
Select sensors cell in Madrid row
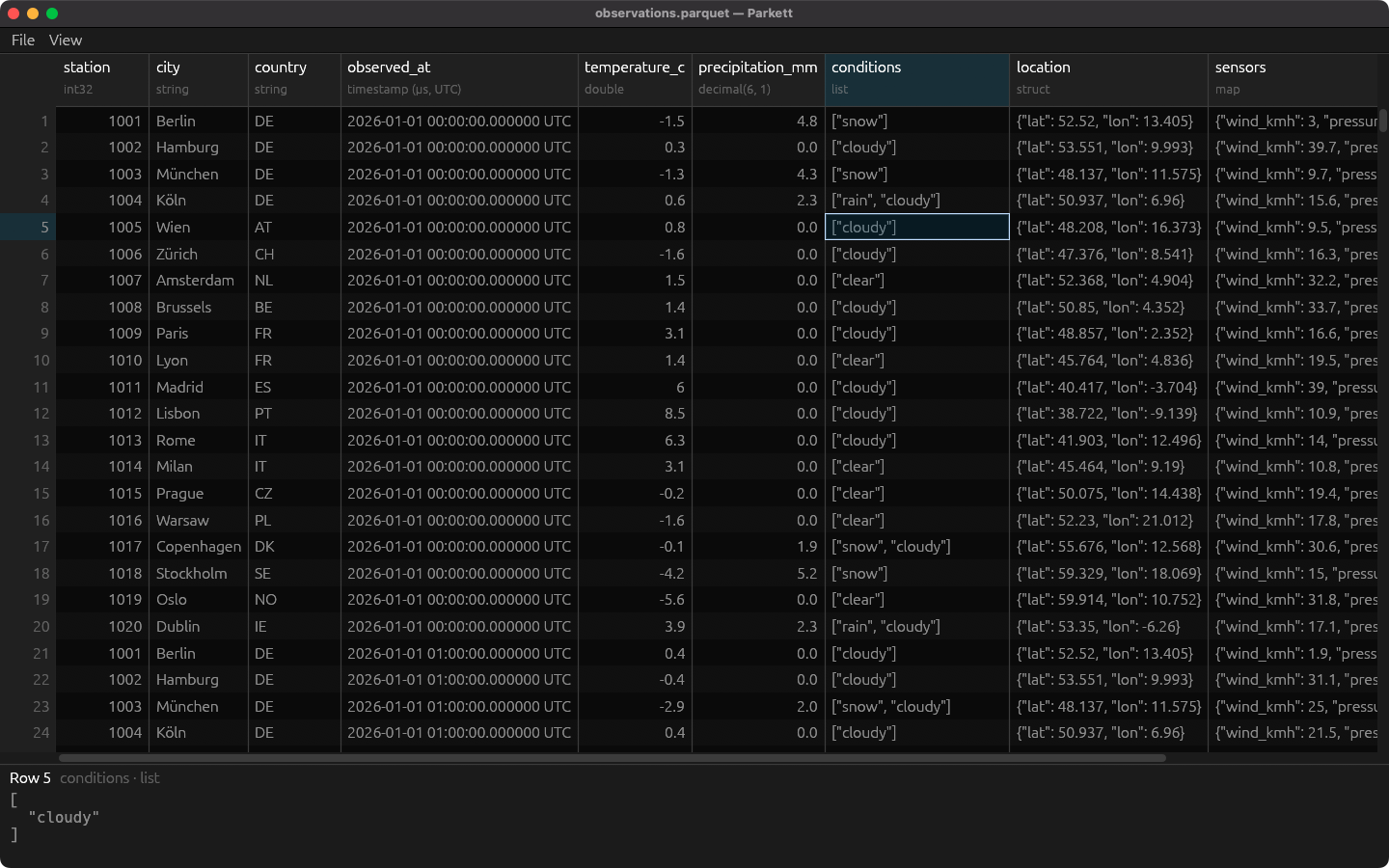click(1293, 388)
